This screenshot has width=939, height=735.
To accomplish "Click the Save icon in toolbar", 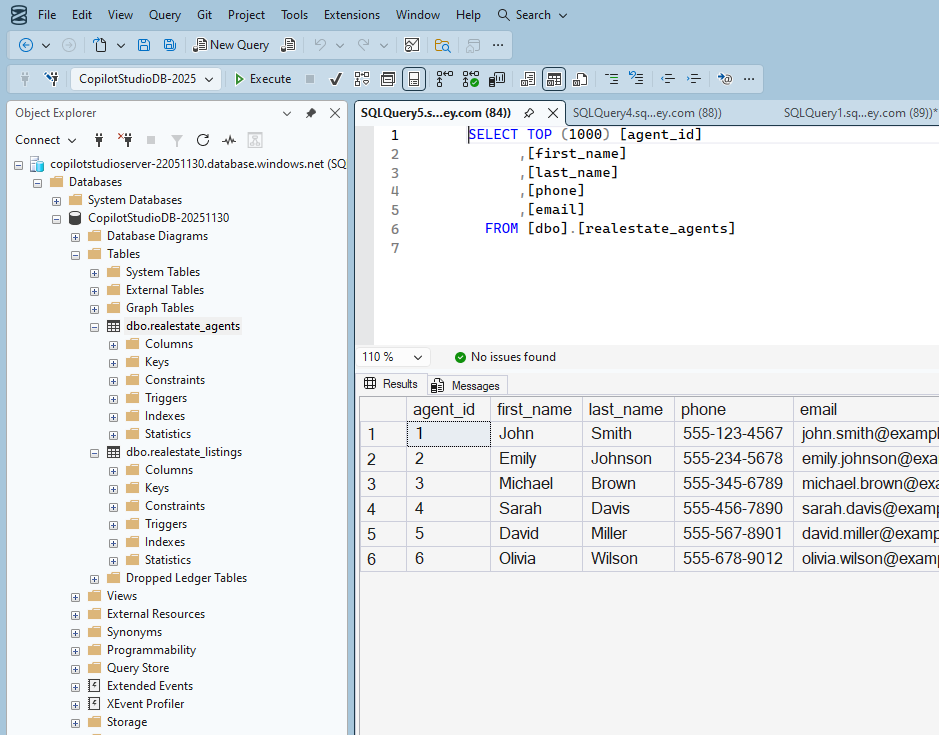I will click(x=144, y=45).
